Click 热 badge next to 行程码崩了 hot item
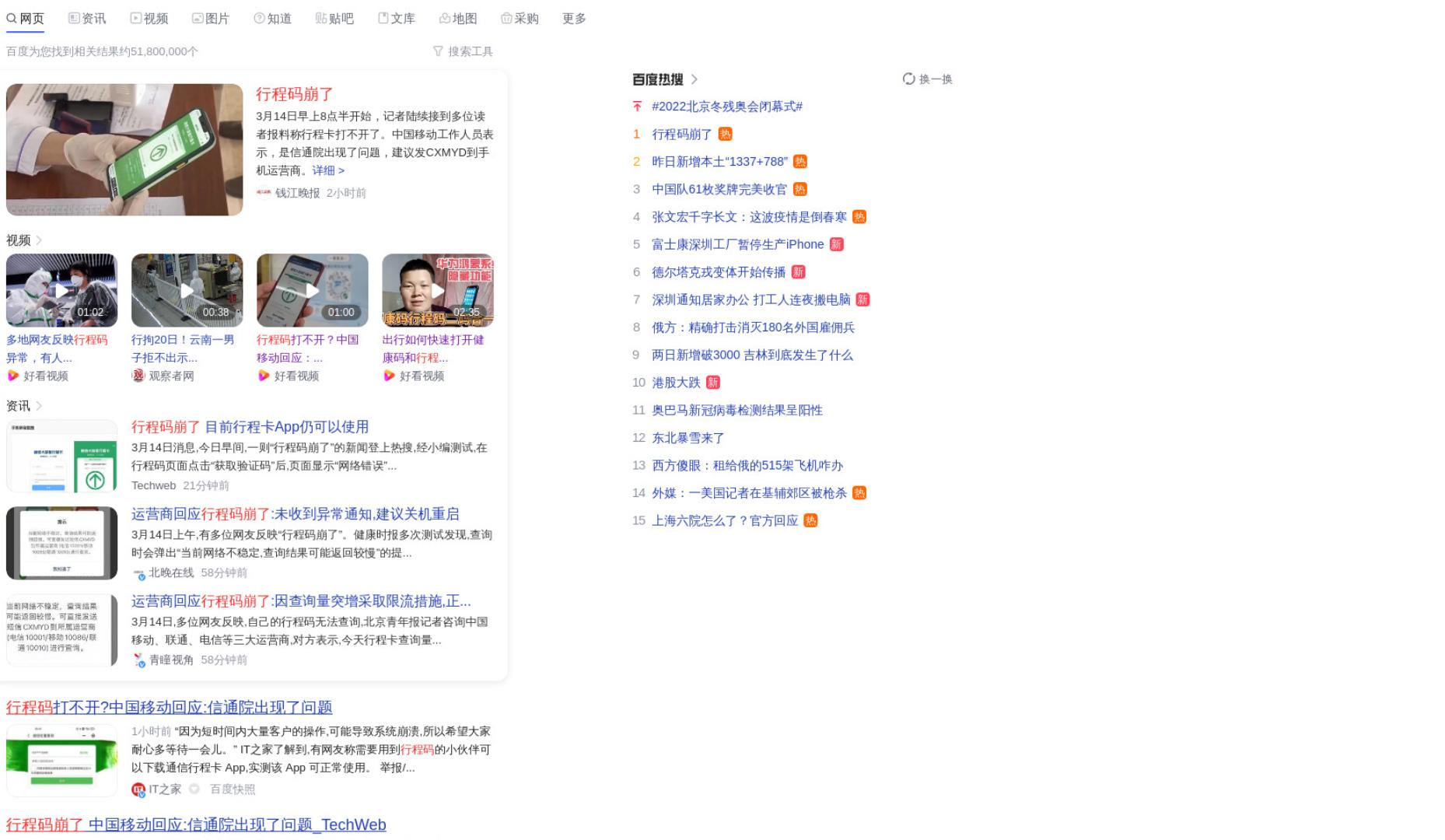 [726, 134]
